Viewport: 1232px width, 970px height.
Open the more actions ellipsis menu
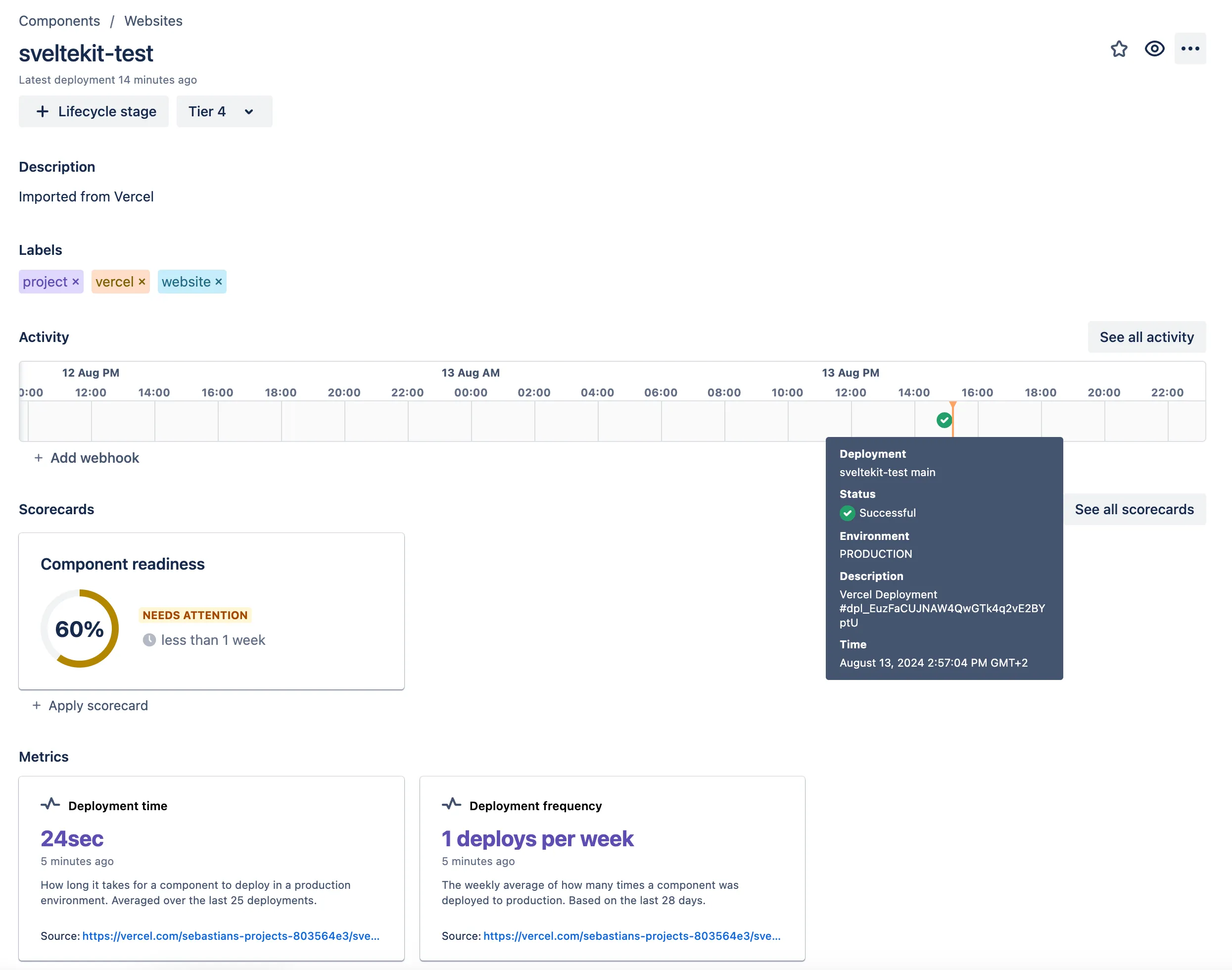point(1189,49)
